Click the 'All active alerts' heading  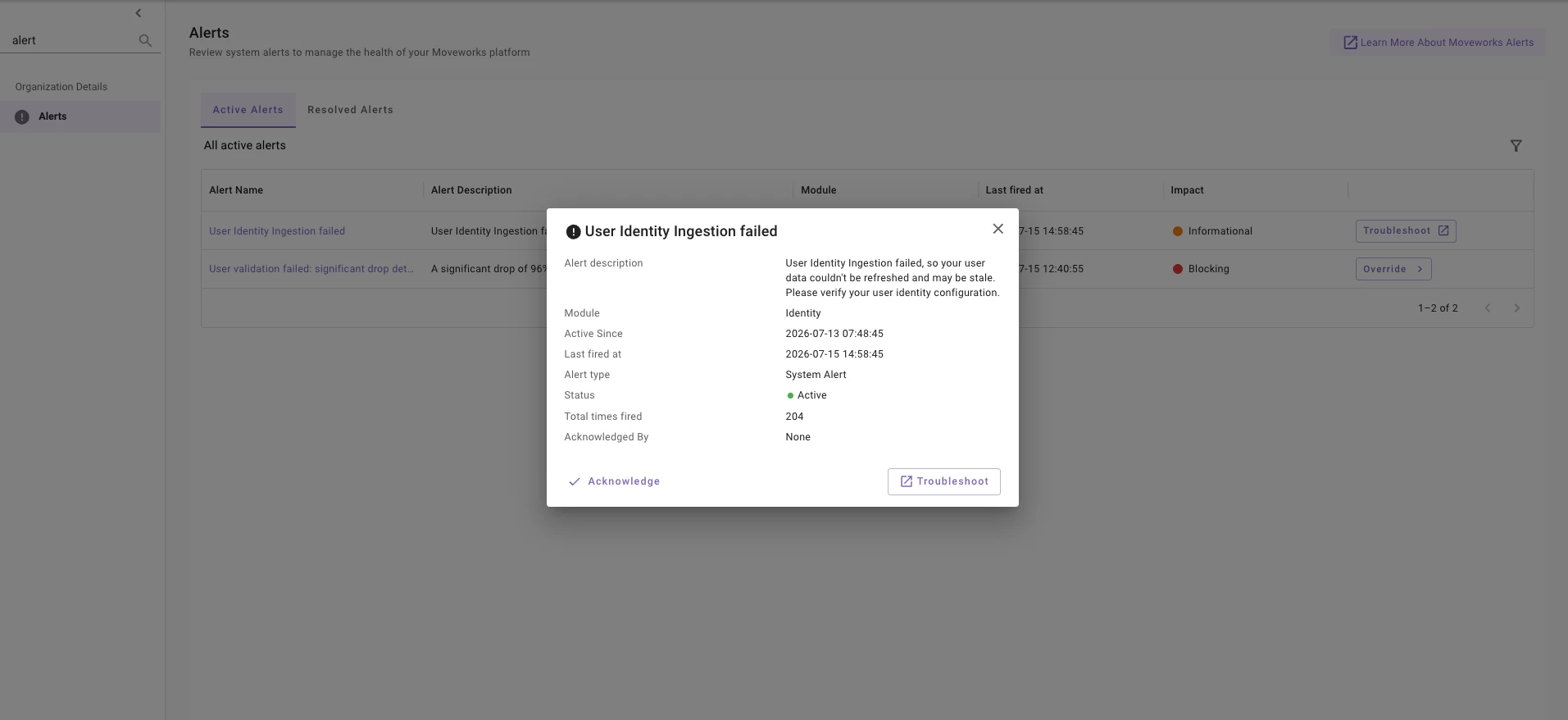coord(245,145)
